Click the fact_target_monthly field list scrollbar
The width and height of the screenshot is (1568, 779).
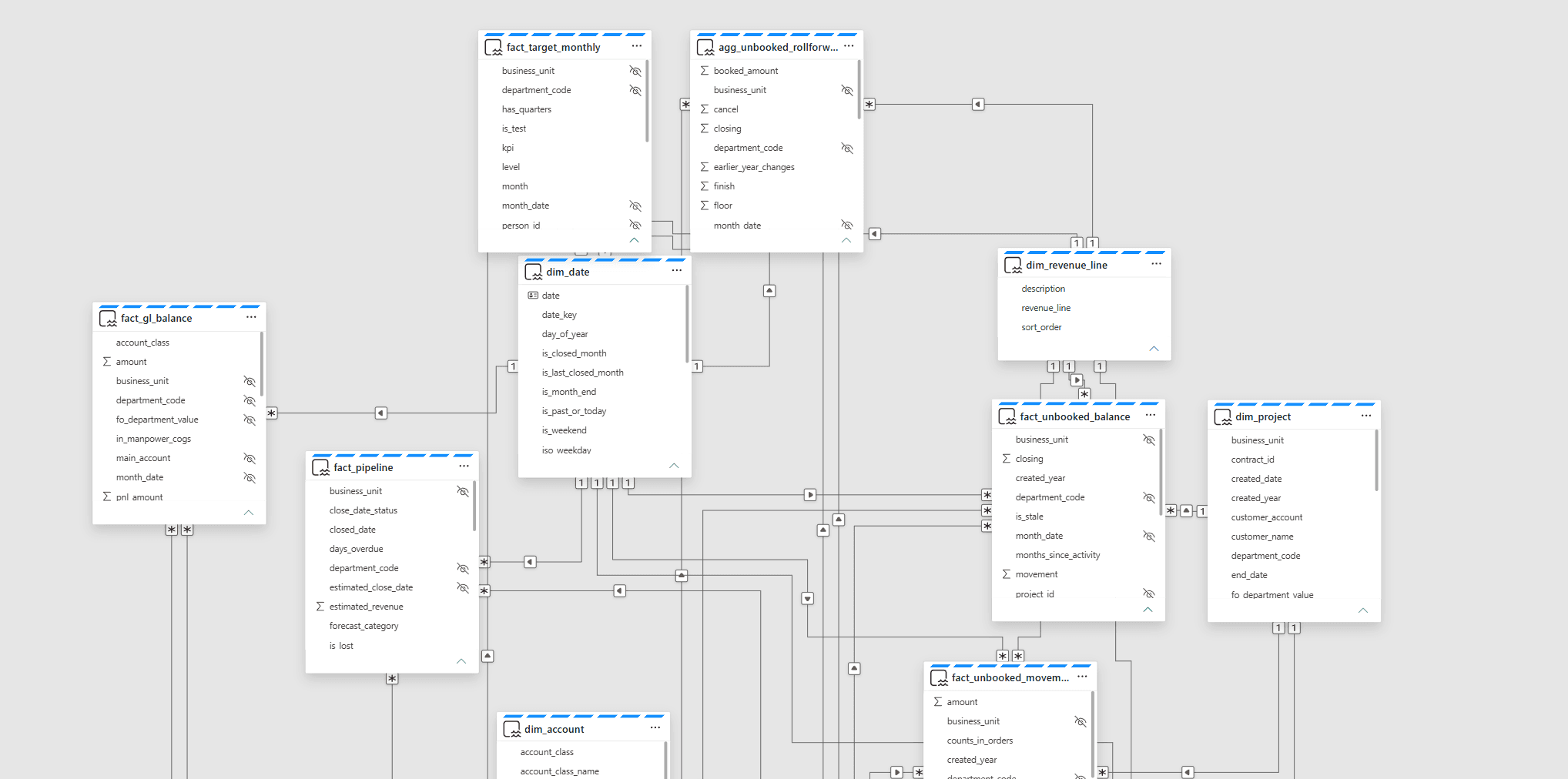[x=647, y=102]
